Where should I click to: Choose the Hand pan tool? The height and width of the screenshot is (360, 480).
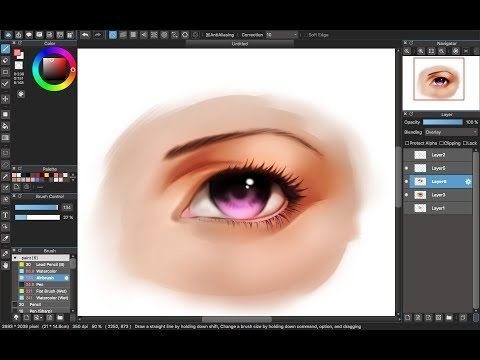(5, 265)
